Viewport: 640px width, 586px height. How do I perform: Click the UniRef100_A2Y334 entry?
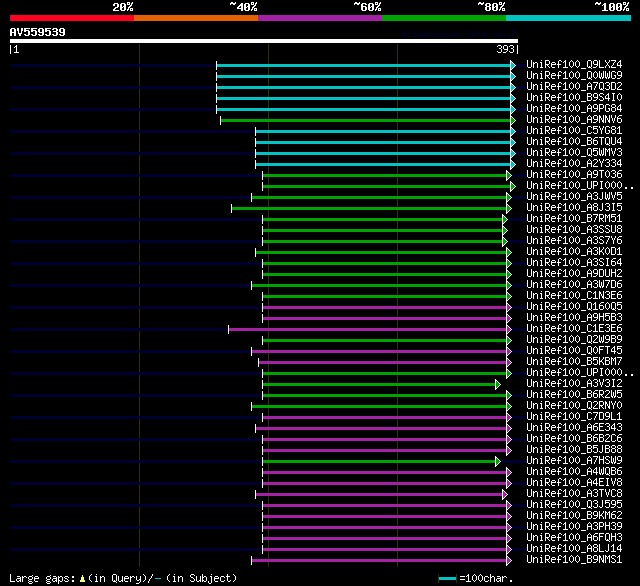coord(574,164)
